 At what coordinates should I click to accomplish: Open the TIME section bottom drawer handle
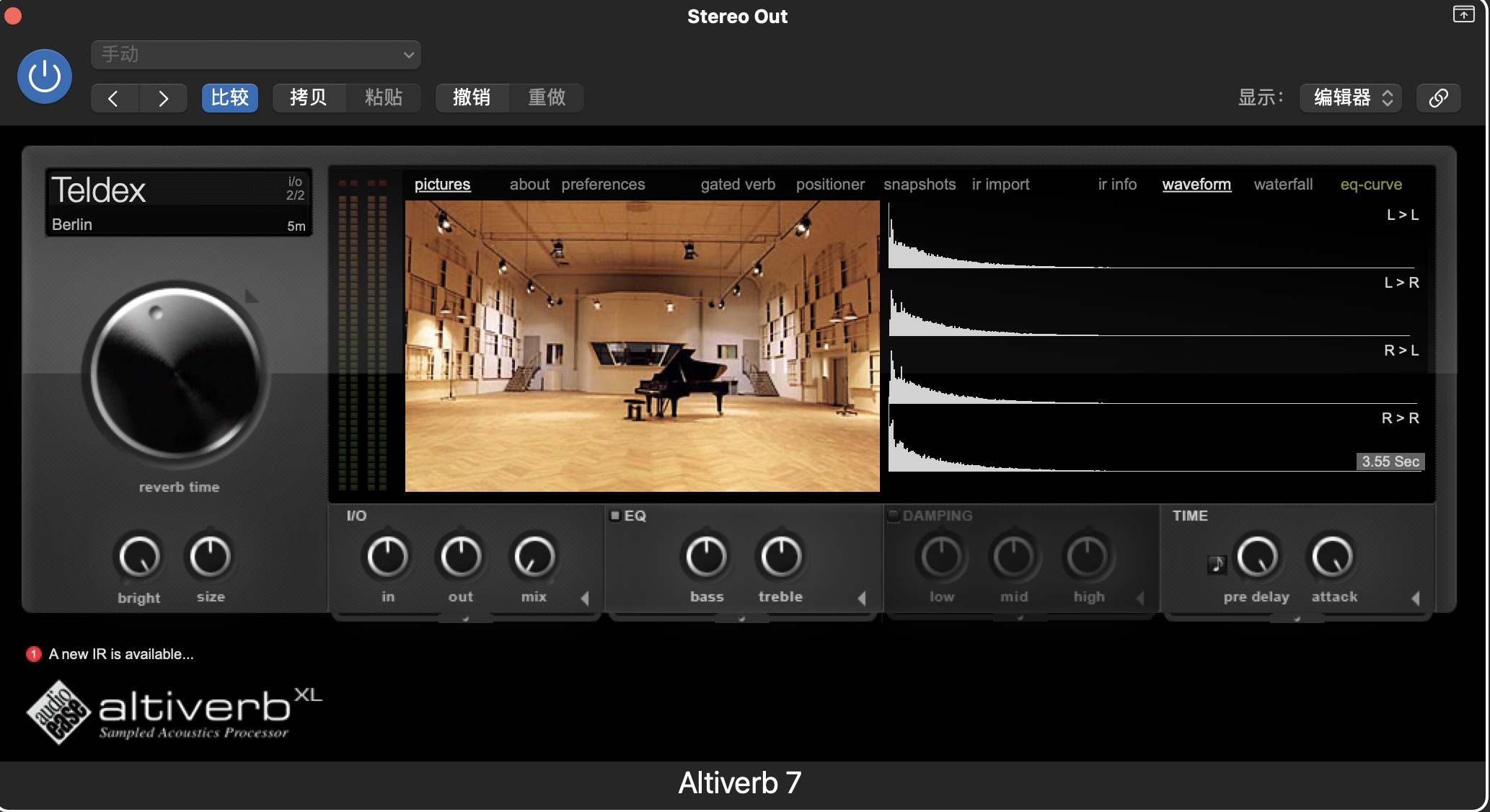[x=1297, y=618]
